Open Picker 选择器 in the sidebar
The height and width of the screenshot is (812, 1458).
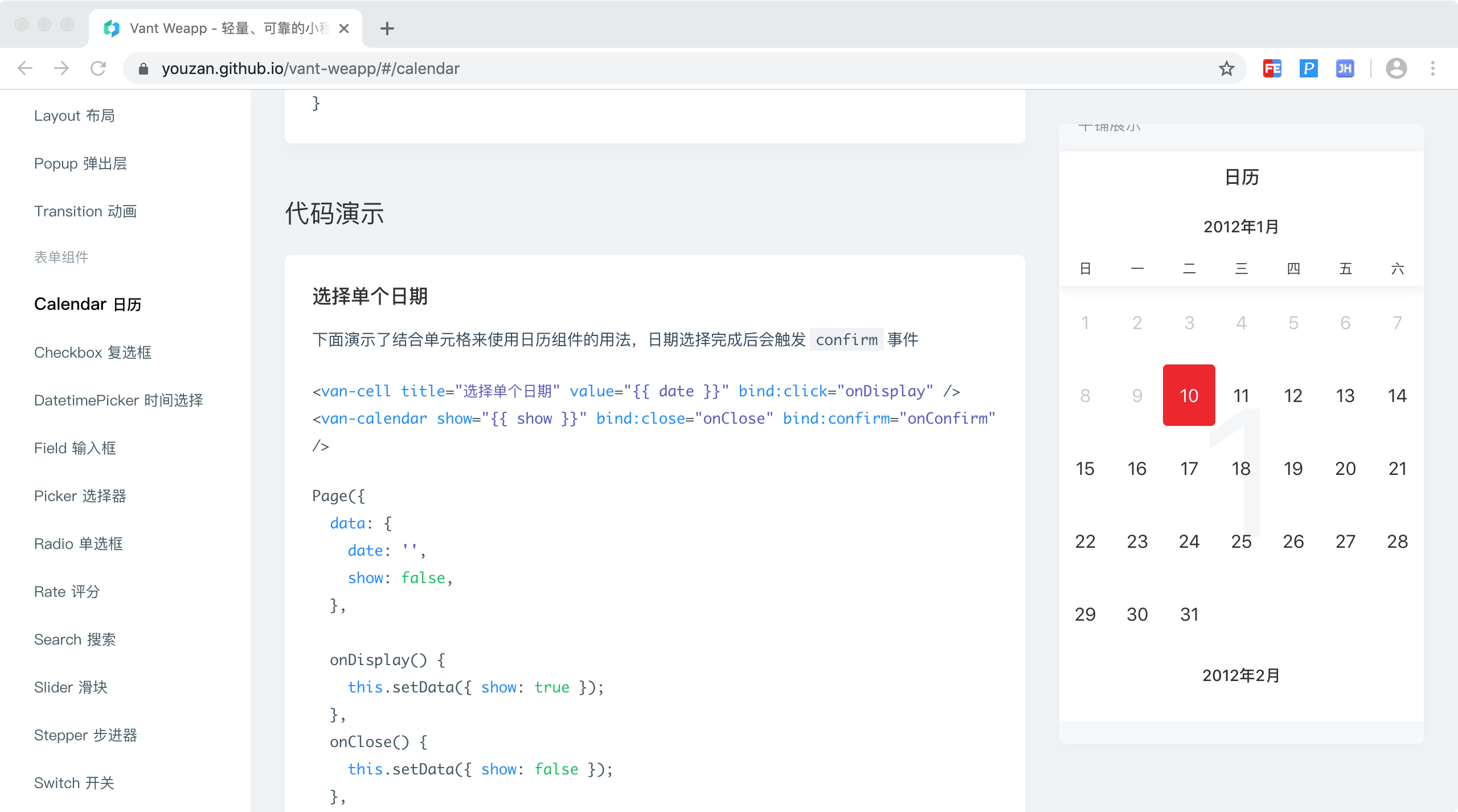80,496
